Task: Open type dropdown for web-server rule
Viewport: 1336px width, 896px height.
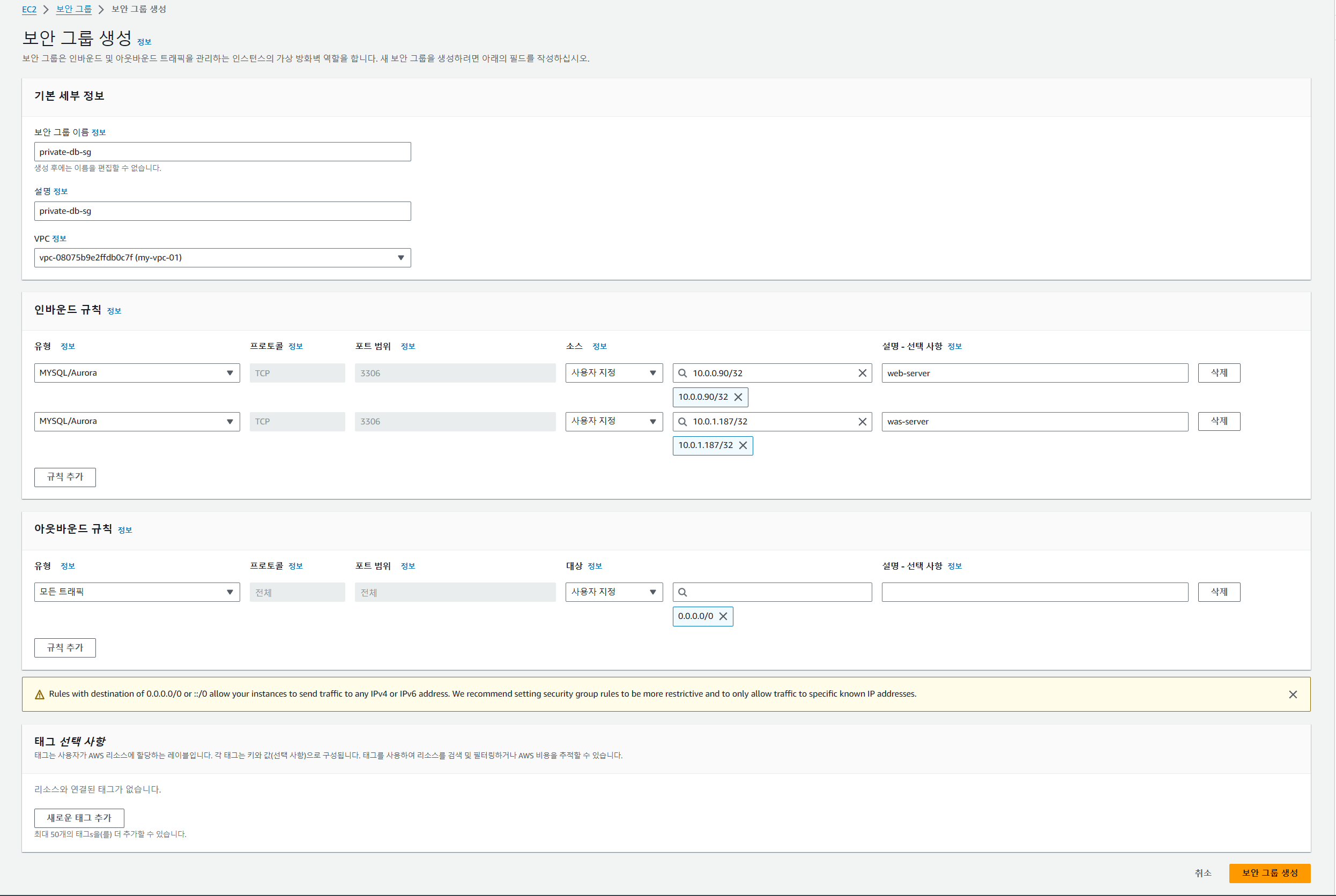Action: (137, 373)
